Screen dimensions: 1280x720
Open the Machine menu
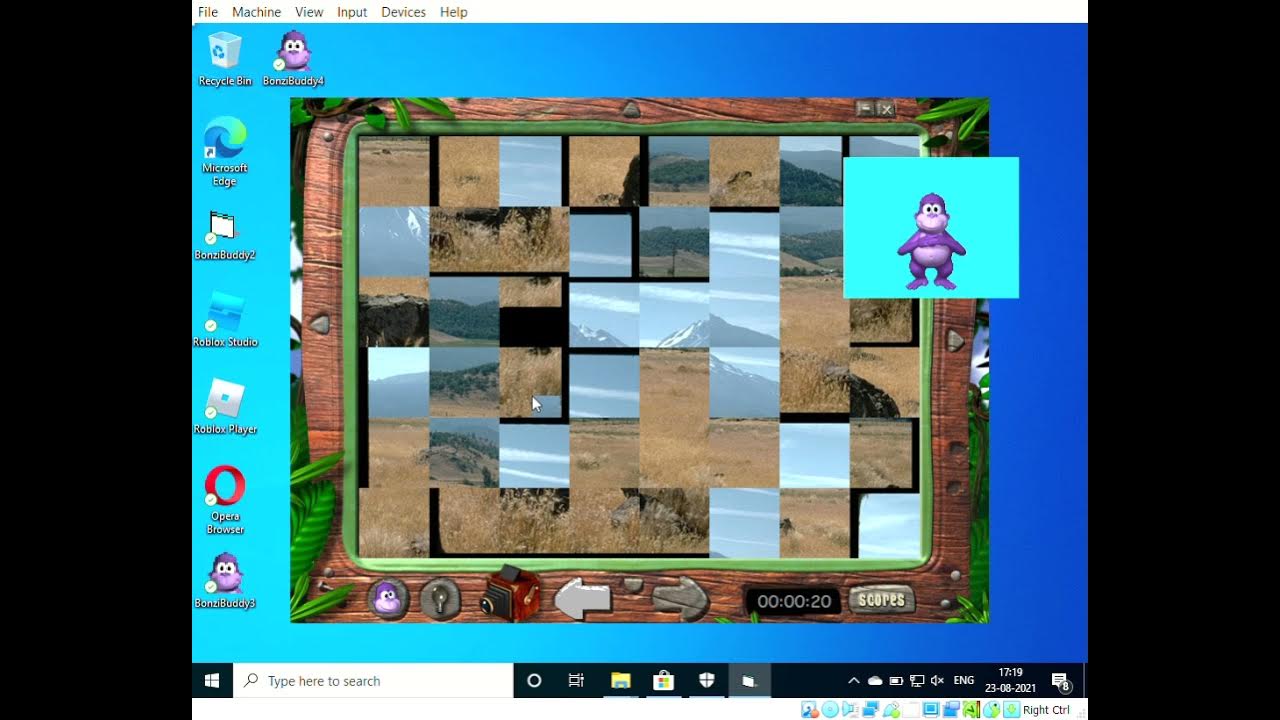click(x=256, y=12)
